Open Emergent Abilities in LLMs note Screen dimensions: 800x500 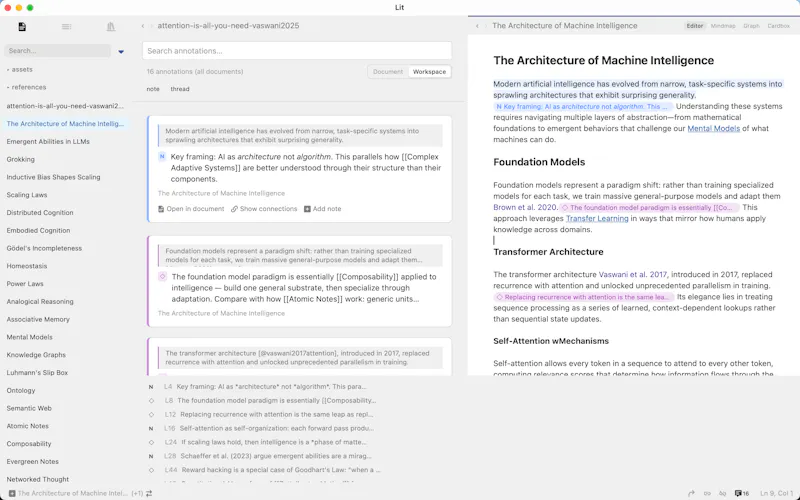[x=48, y=141]
